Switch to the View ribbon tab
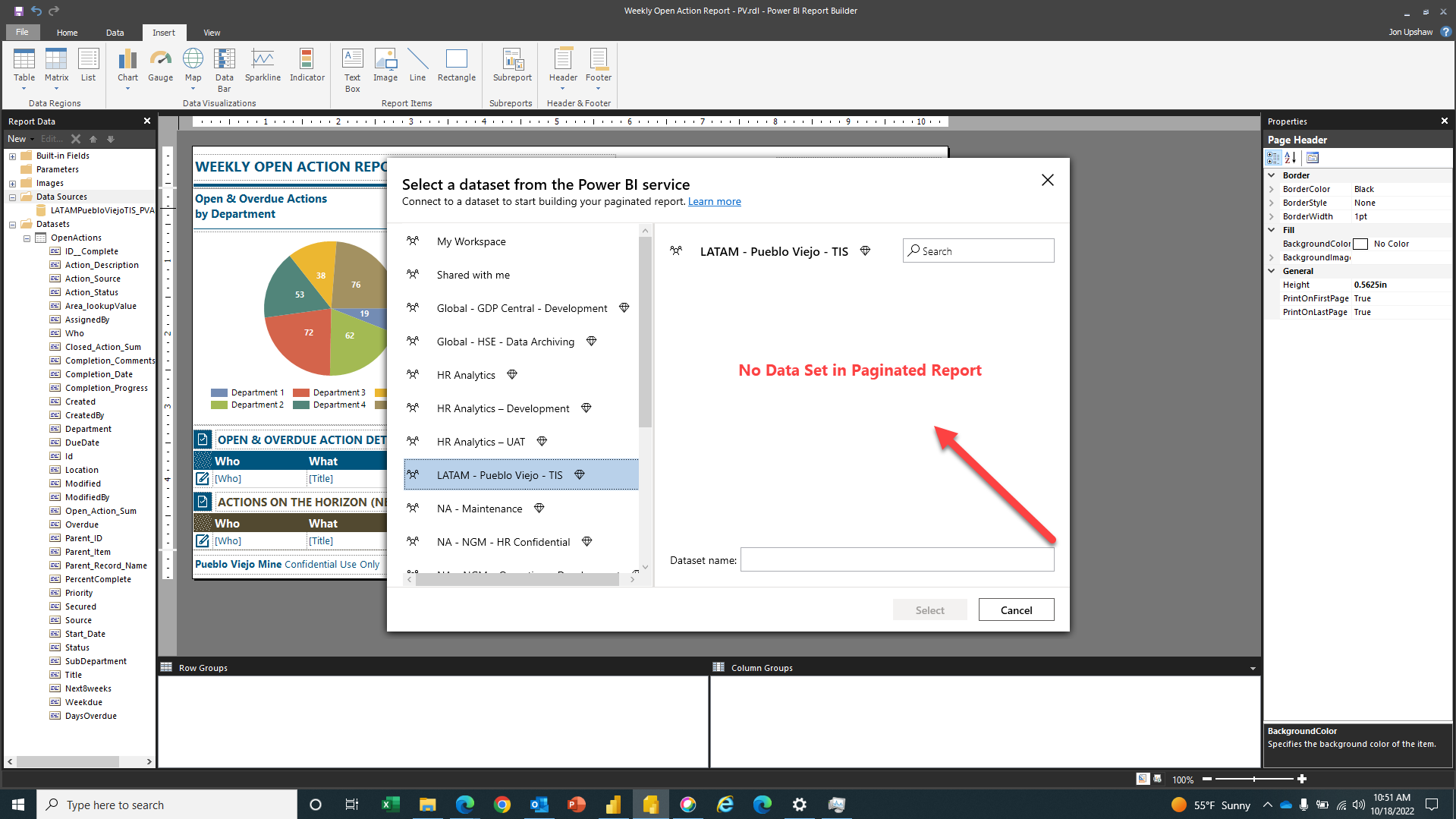Viewport: 1456px width, 819px height. 212,33
